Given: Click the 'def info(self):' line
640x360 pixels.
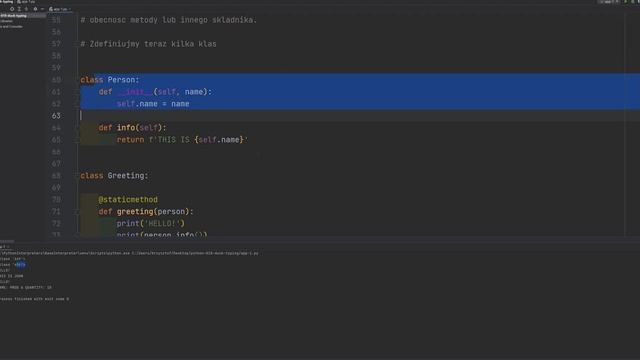Looking at the screenshot, I should click(132, 128).
